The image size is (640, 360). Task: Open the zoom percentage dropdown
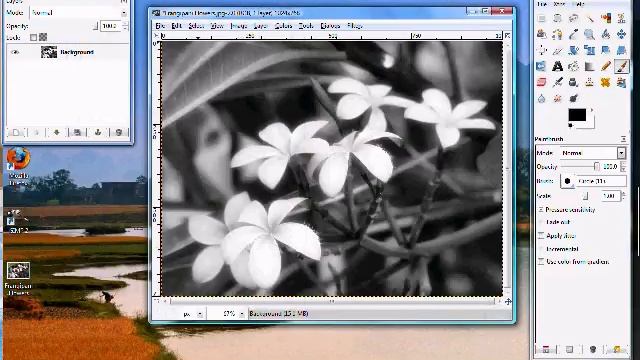coord(242,314)
